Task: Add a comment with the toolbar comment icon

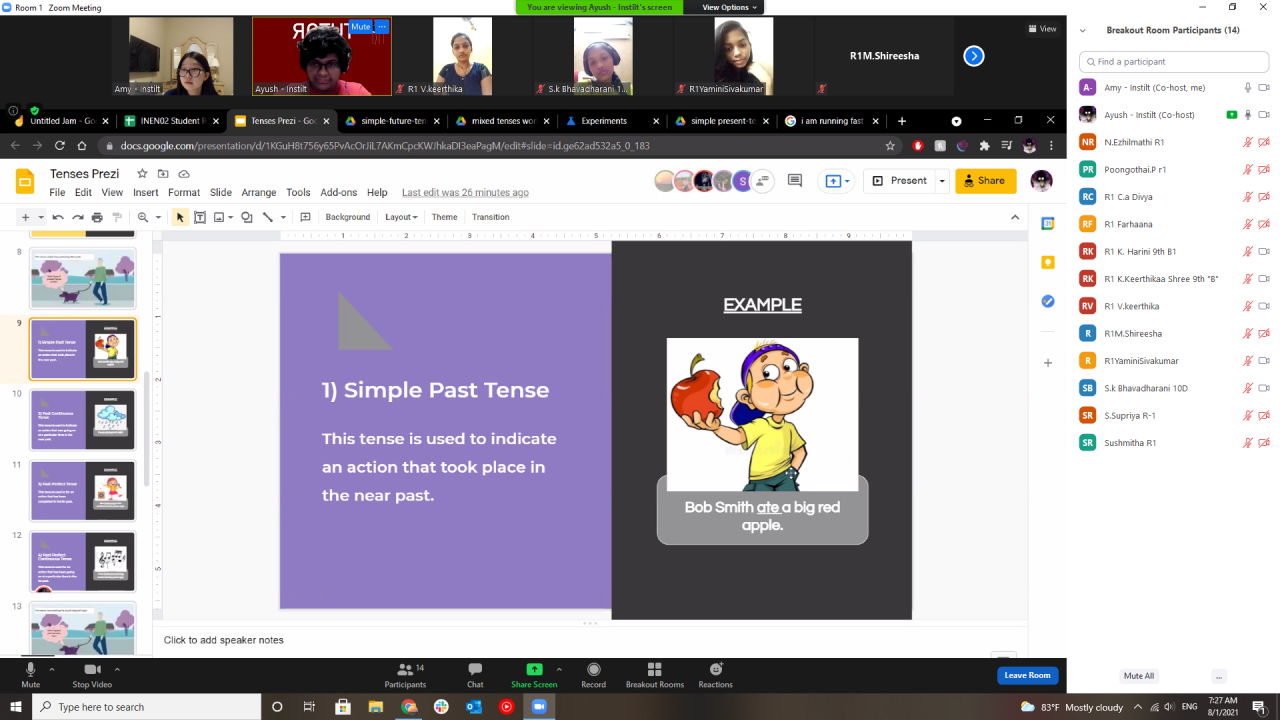Action: 305,217
